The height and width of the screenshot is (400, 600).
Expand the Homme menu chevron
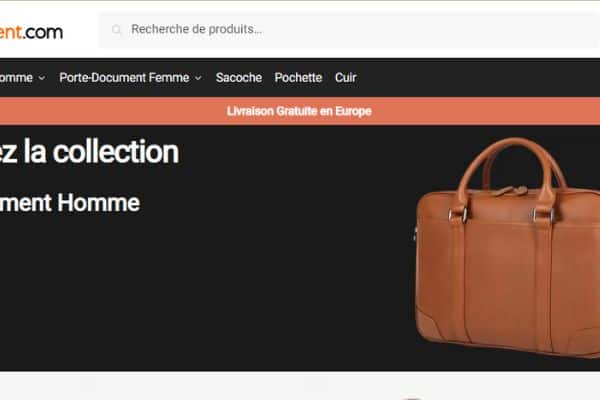click(42, 78)
